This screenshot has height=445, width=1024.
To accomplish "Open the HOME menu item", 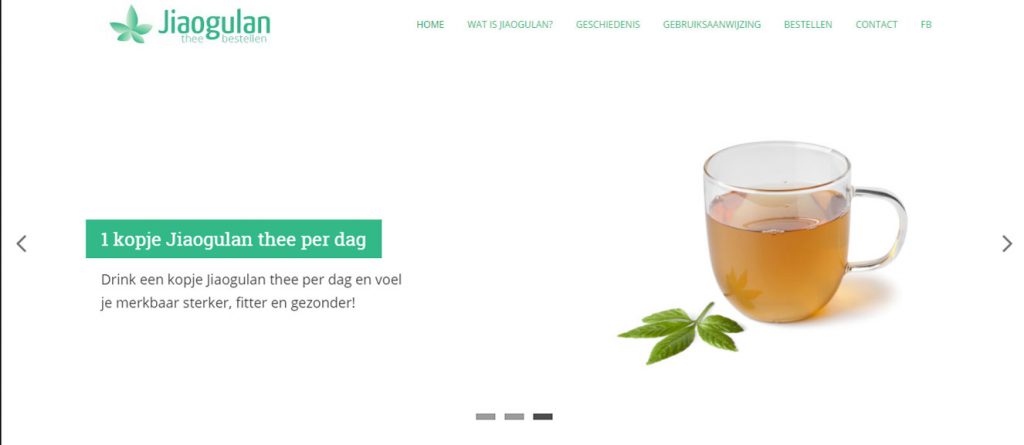I will [430, 25].
